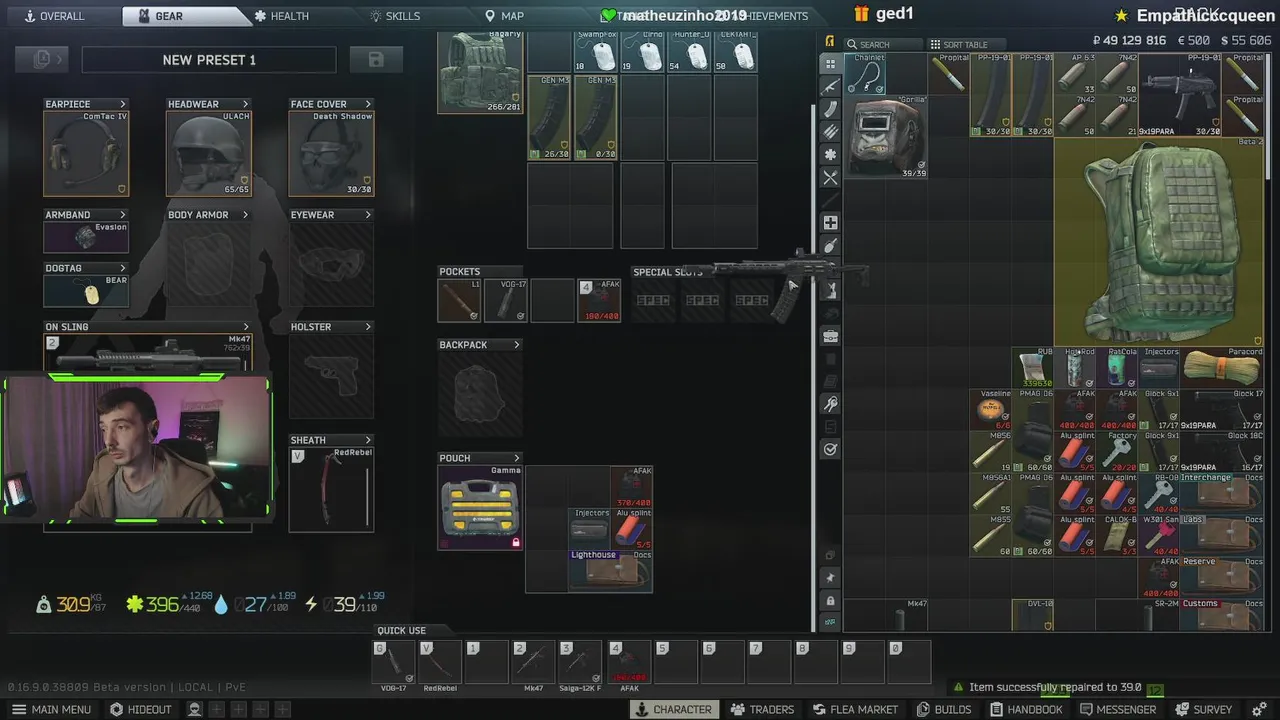Select the Paracord item in stash
The image size is (1280, 720).
(x=1222, y=367)
